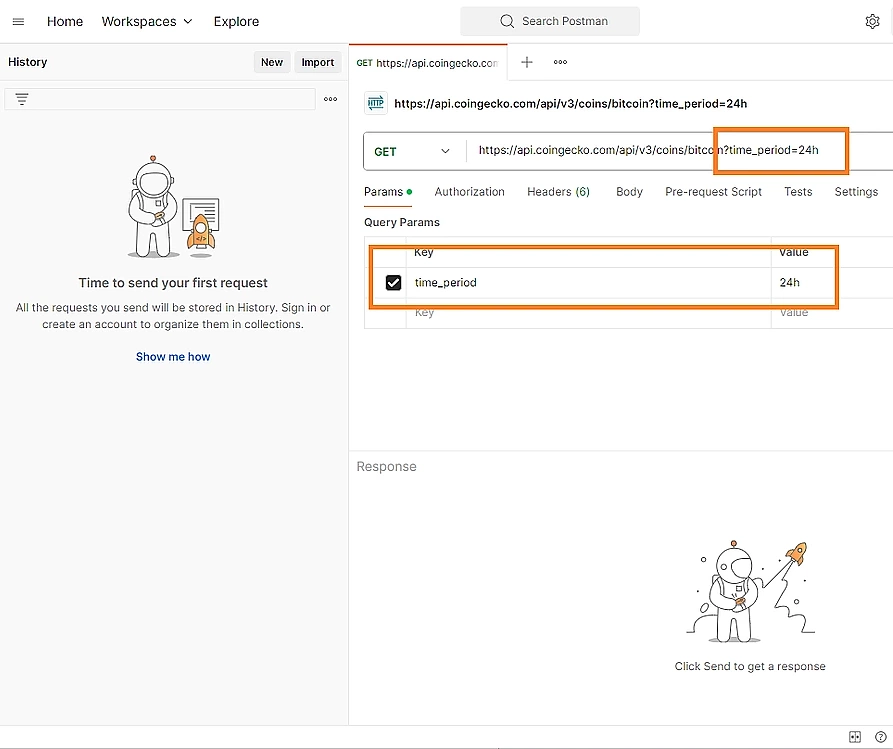Viewport: 893px width, 749px height.
Task: Follow the Show me how link
Action: point(173,357)
